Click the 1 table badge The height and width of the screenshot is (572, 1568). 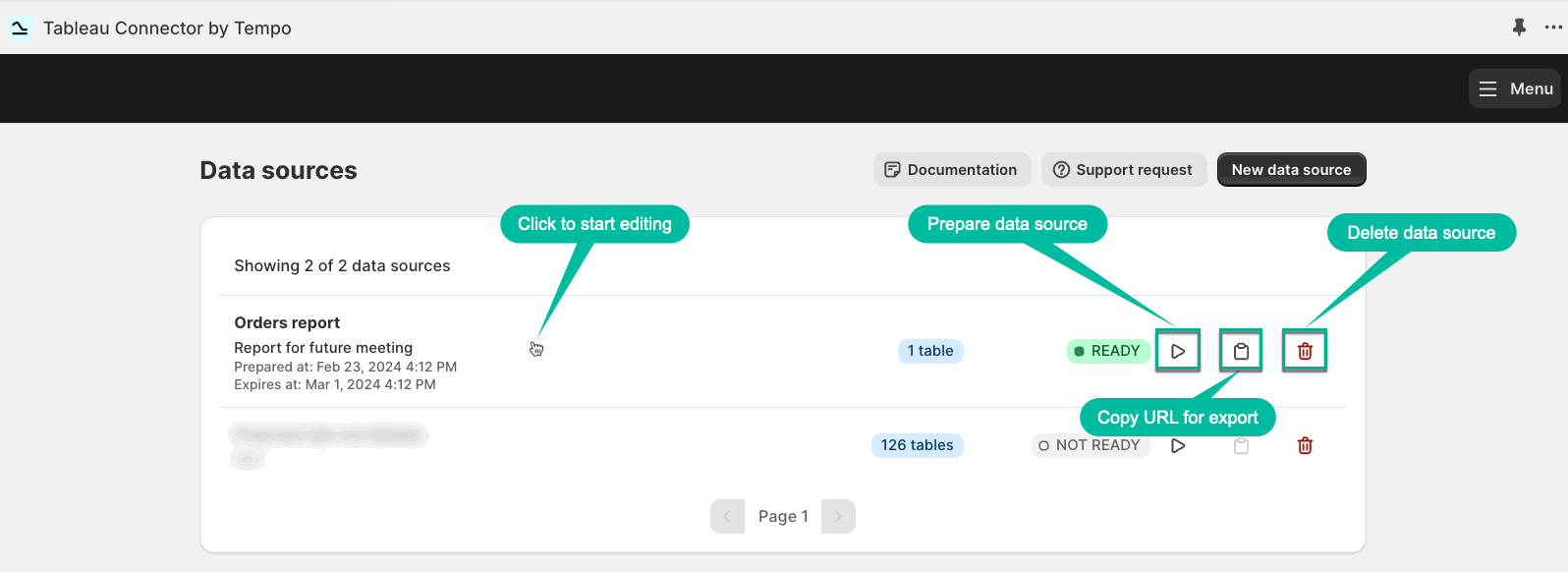click(930, 351)
